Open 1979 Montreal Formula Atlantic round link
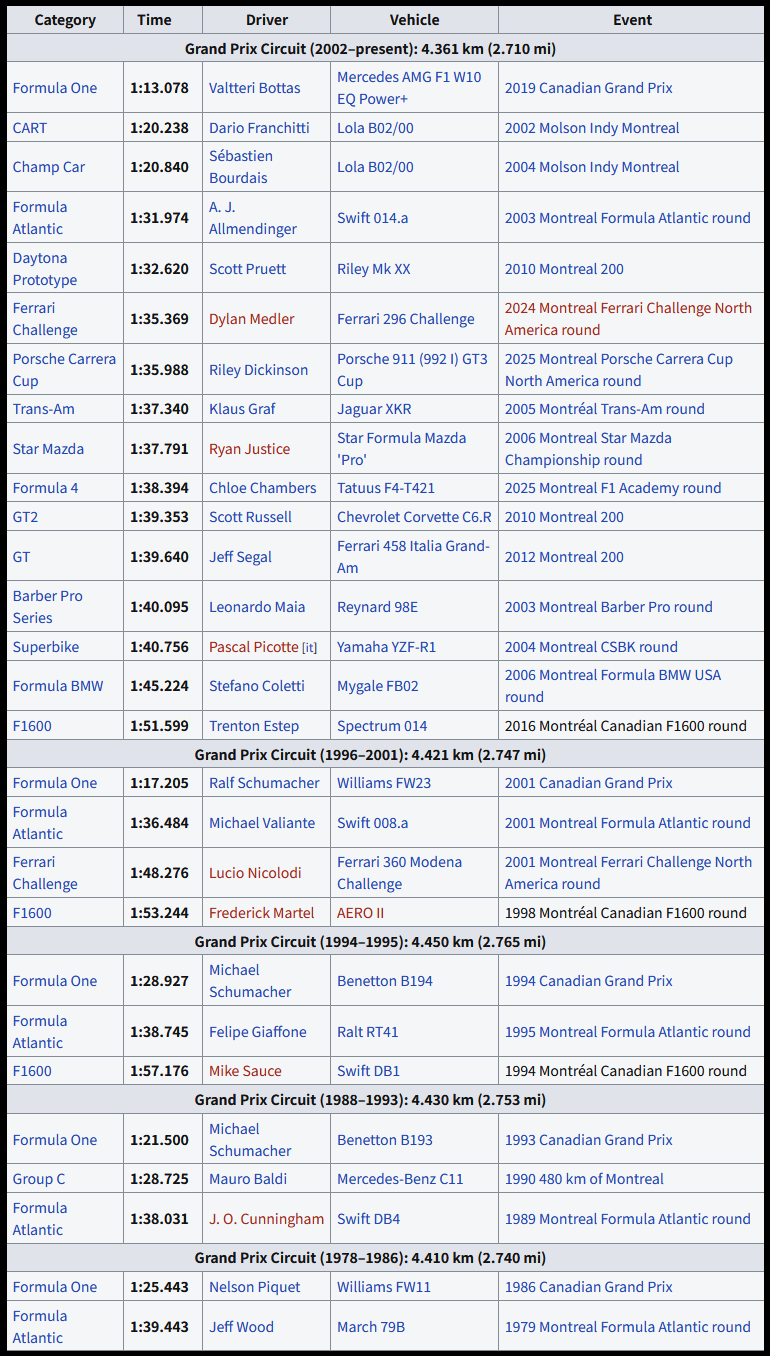The width and height of the screenshot is (770, 1356). point(627,1327)
